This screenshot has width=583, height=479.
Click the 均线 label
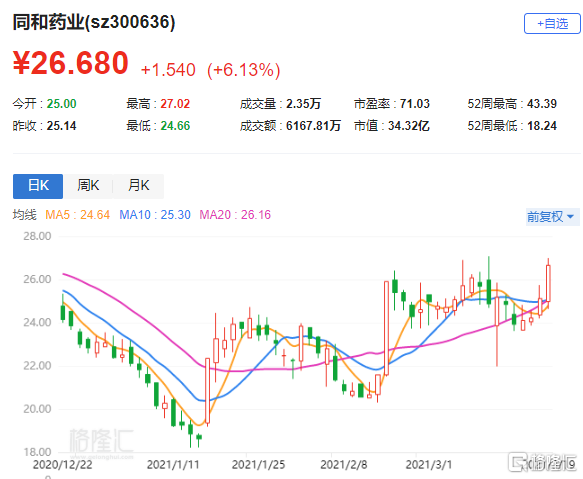(x=25, y=215)
